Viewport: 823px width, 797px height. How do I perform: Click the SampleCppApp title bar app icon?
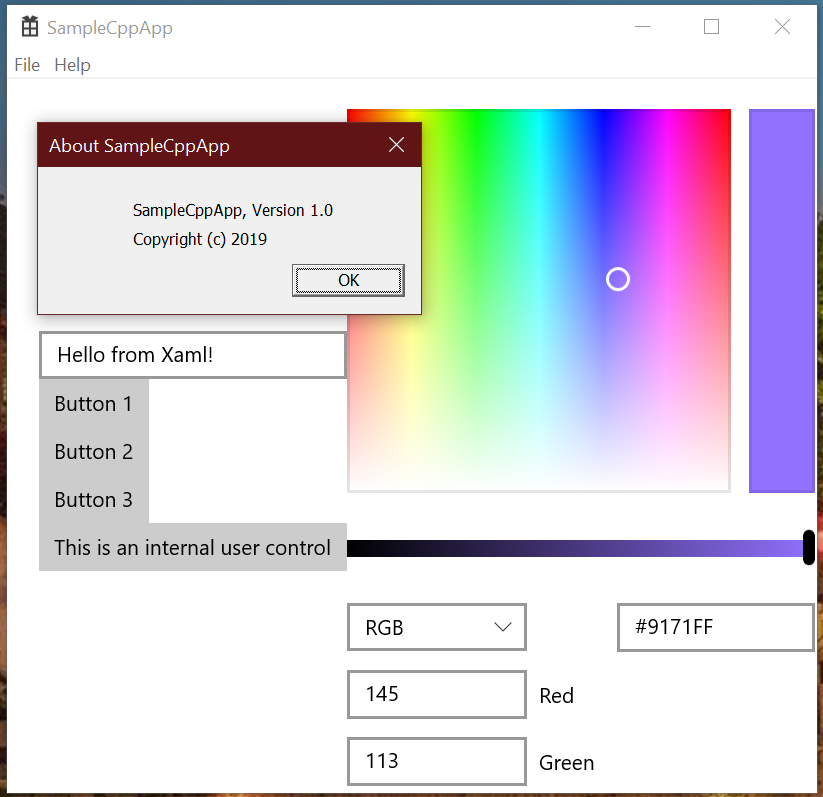tap(30, 27)
